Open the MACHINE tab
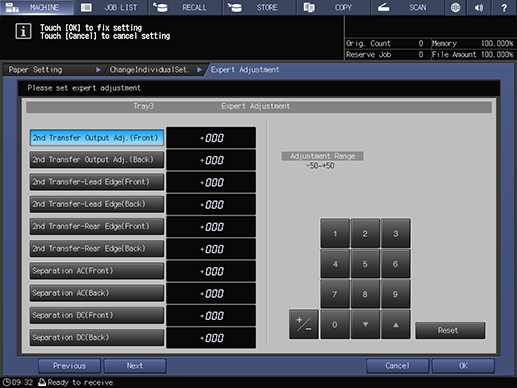 point(37,7)
